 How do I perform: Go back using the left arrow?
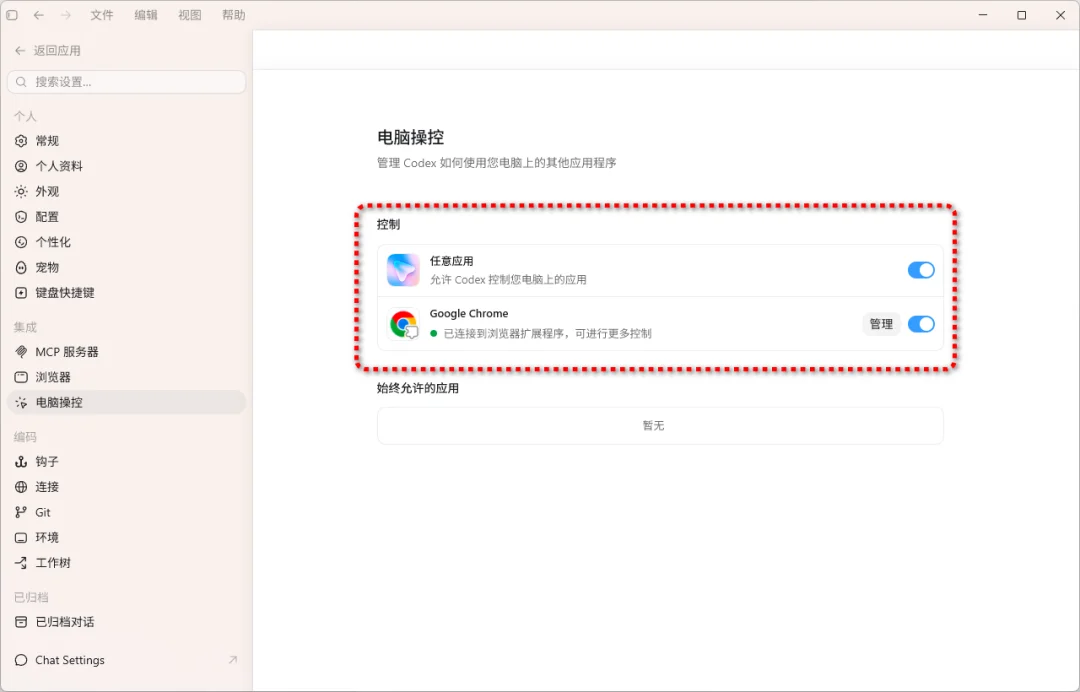point(39,14)
